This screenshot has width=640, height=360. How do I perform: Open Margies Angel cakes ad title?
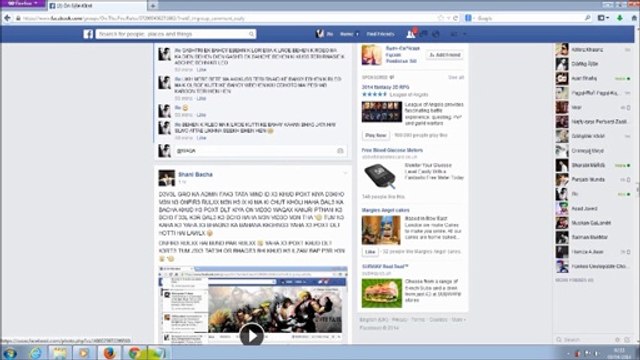[385, 210]
